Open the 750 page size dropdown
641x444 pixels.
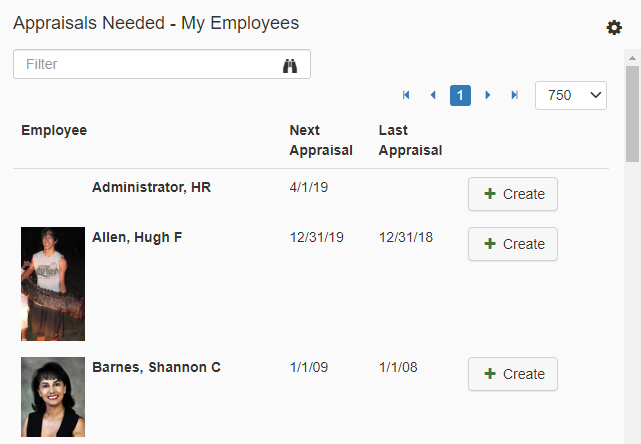571,95
